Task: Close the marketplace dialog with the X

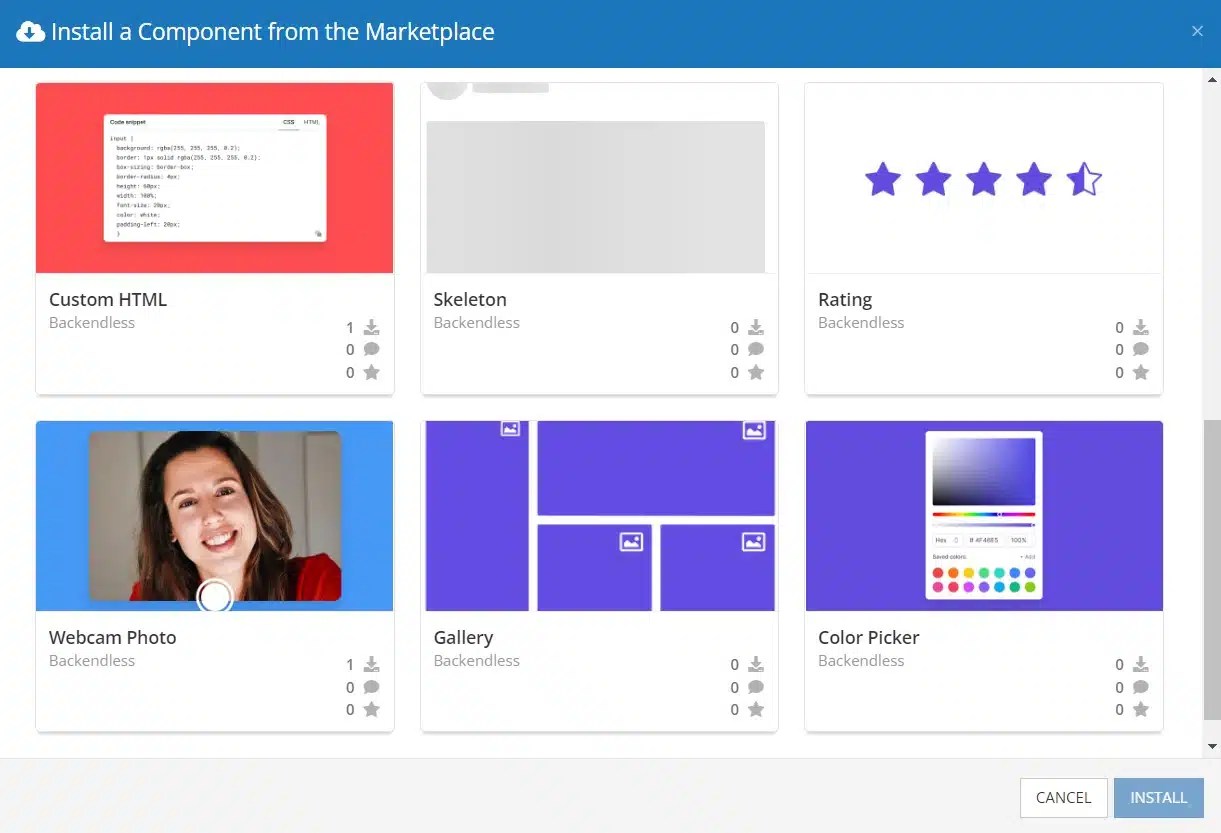Action: point(1197,31)
